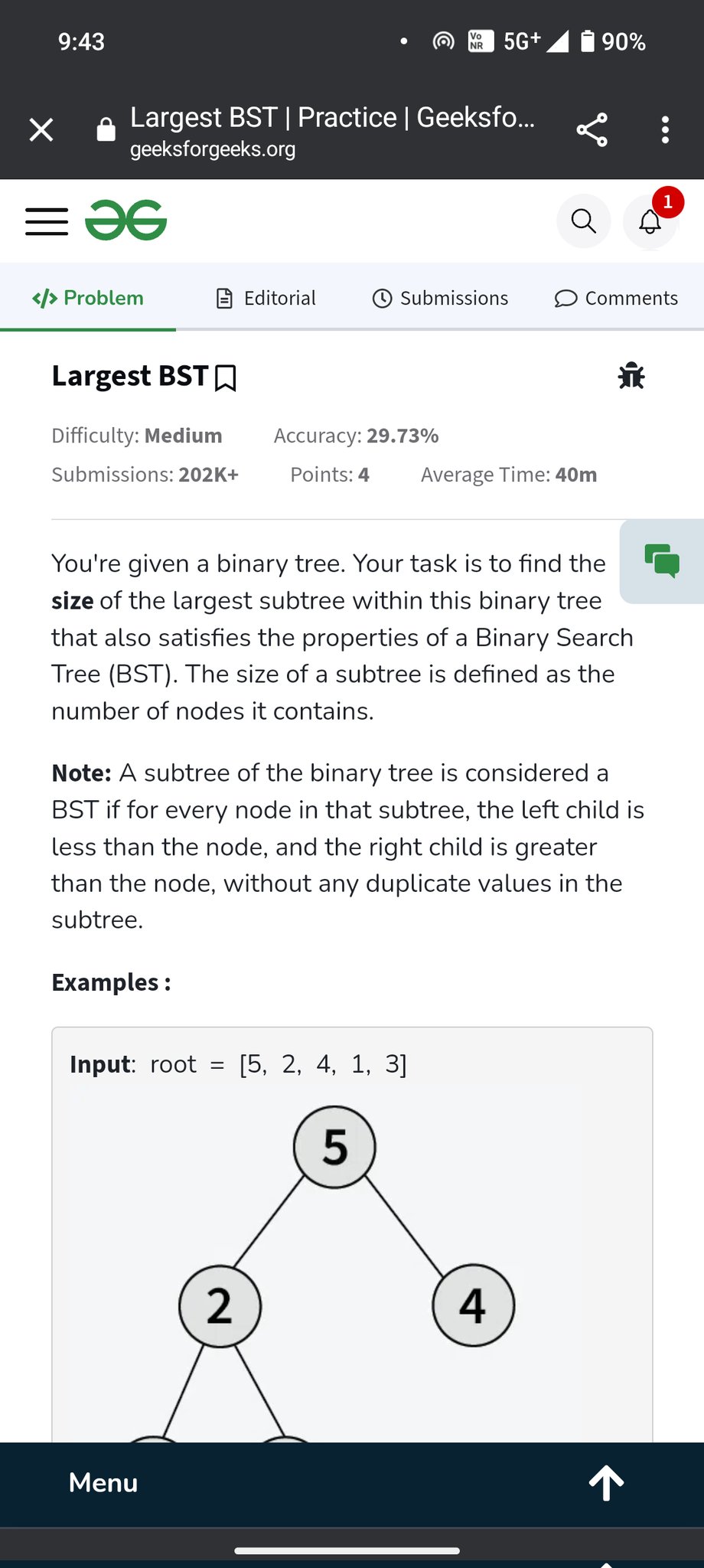Select the Problem tab
The height and width of the screenshot is (1568, 704).
[88, 298]
